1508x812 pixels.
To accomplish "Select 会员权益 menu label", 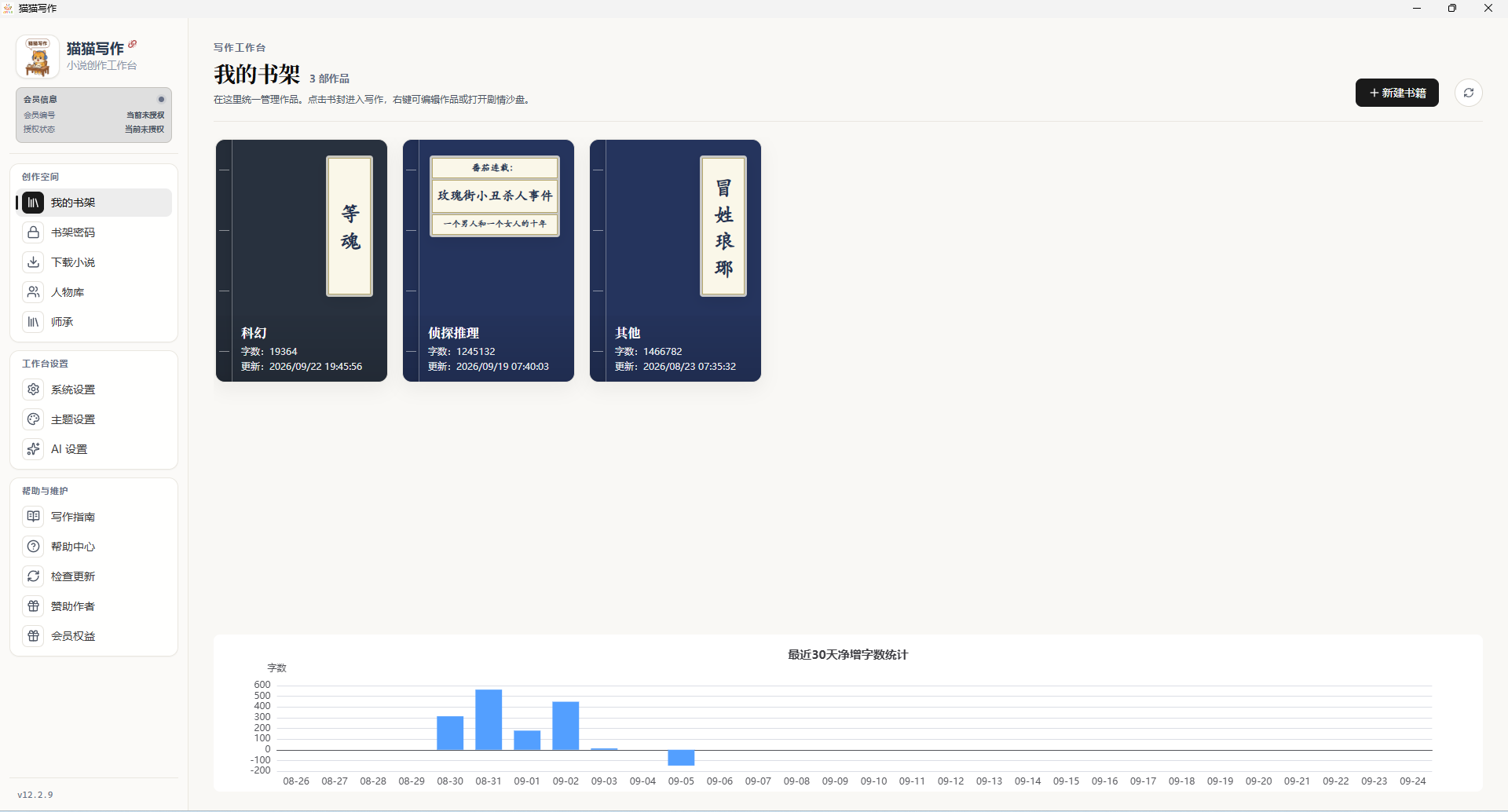I will pyautogui.click(x=73, y=636).
